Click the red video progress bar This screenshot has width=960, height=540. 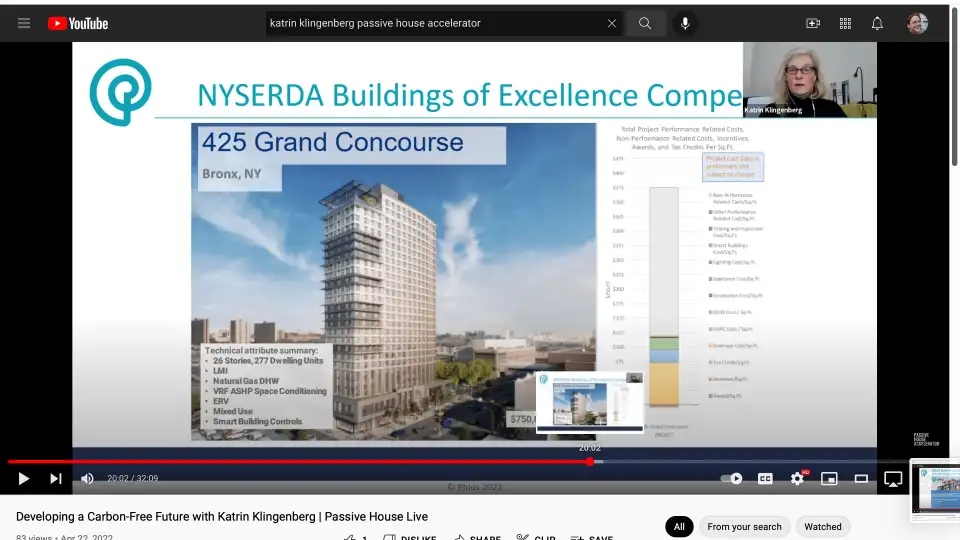pos(300,462)
